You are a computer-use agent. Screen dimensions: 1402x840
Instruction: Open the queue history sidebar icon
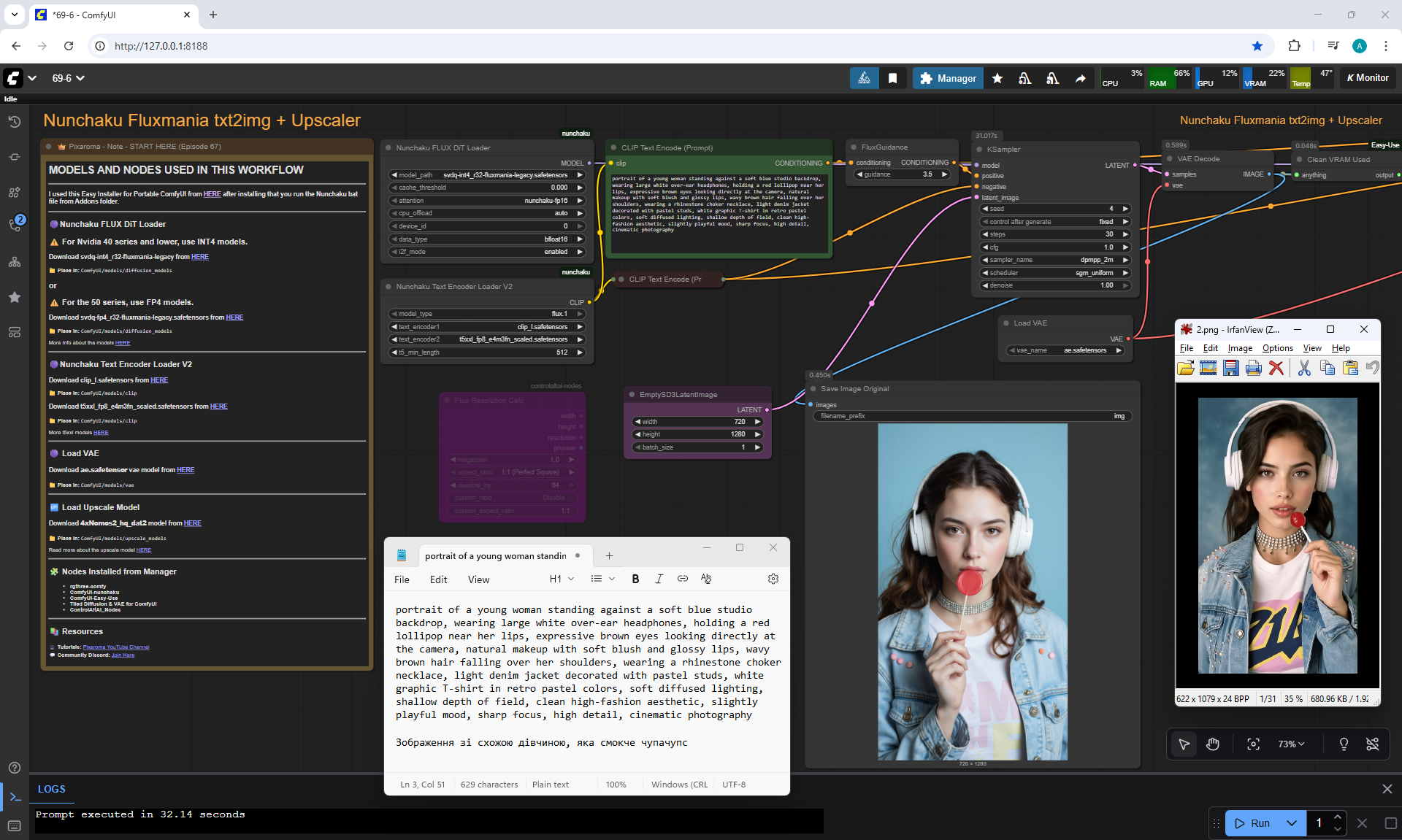coord(14,122)
